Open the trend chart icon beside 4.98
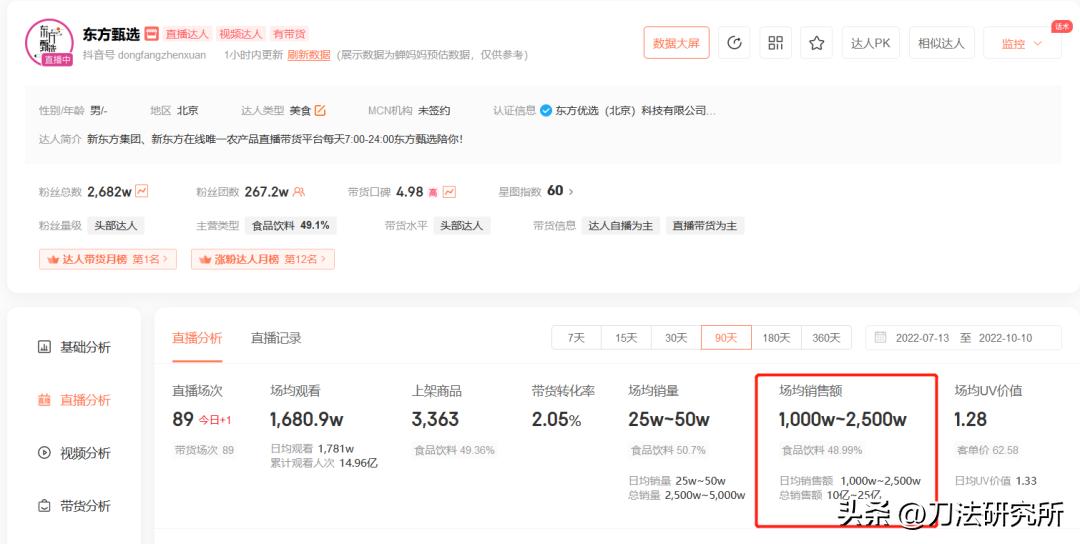Viewport: 1080px width, 544px height. click(x=449, y=191)
